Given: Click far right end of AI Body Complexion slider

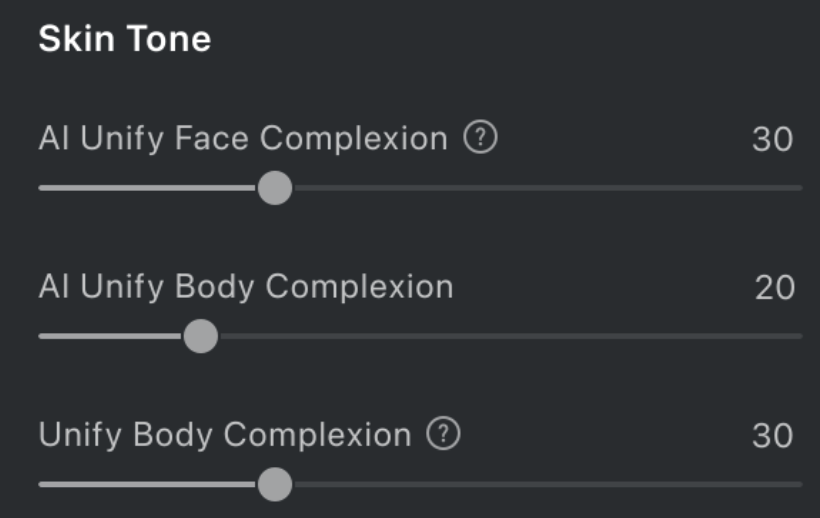Looking at the screenshot, I should (797, 336).
